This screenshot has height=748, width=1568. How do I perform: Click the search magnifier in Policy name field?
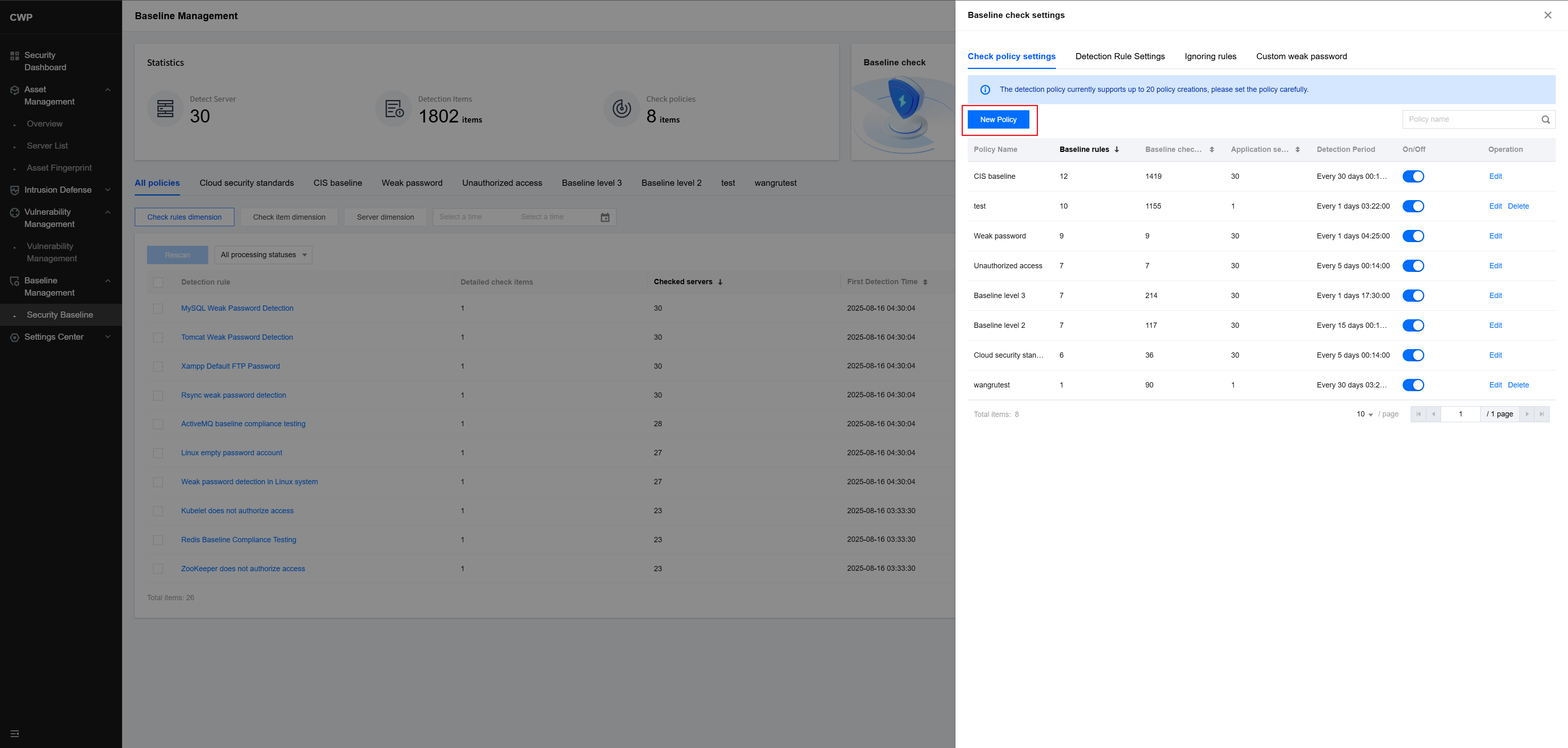1546,119
